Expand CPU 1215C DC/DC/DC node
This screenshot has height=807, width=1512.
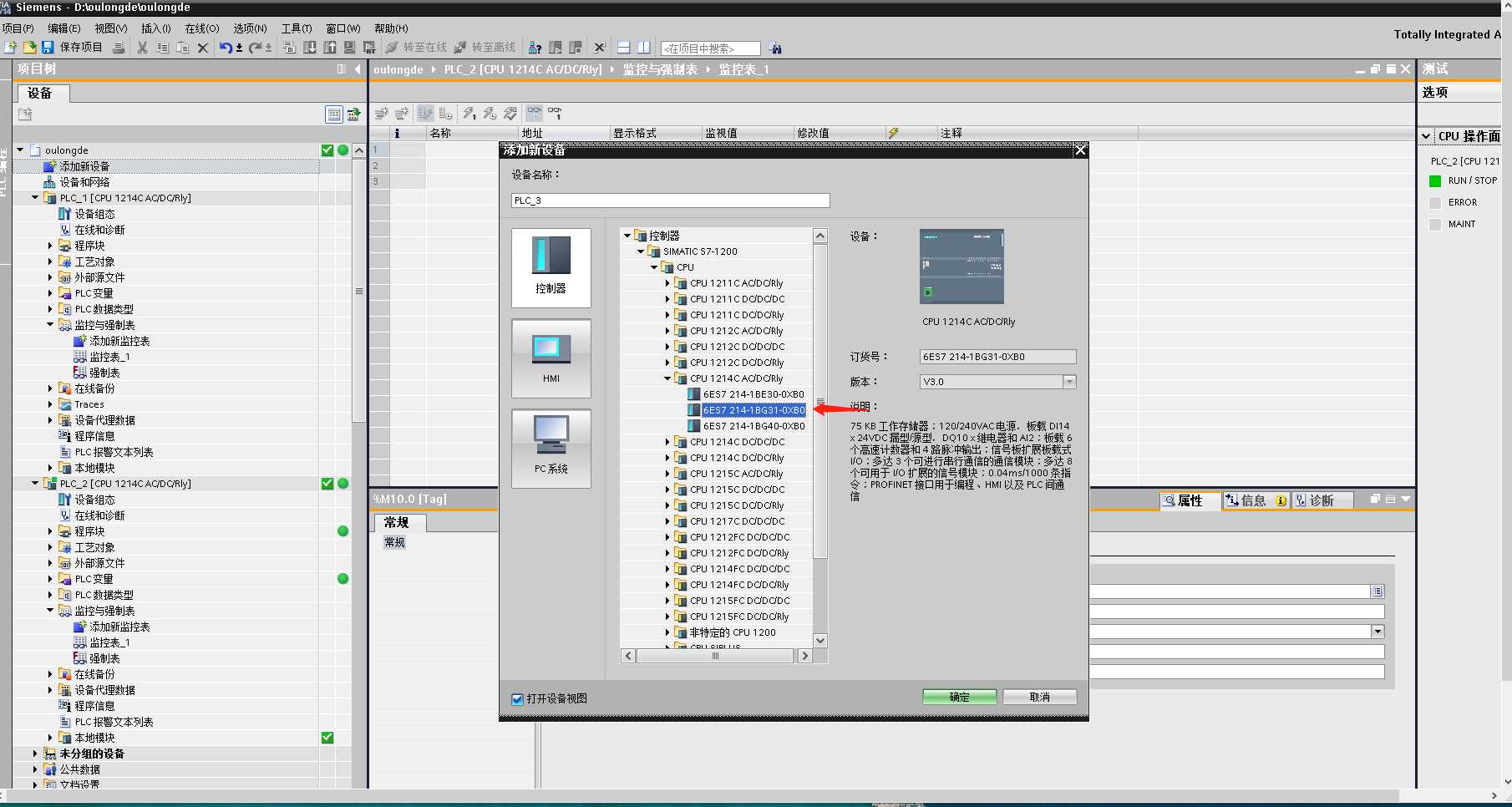pos(667,490)
